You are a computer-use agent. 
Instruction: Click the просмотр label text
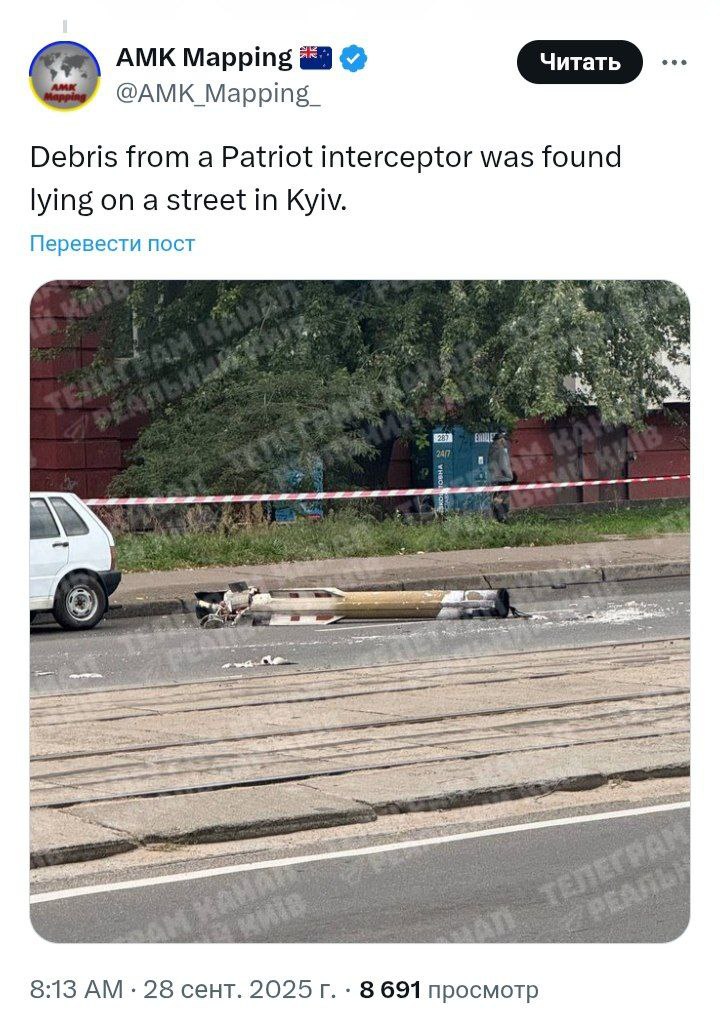(483, 990)
